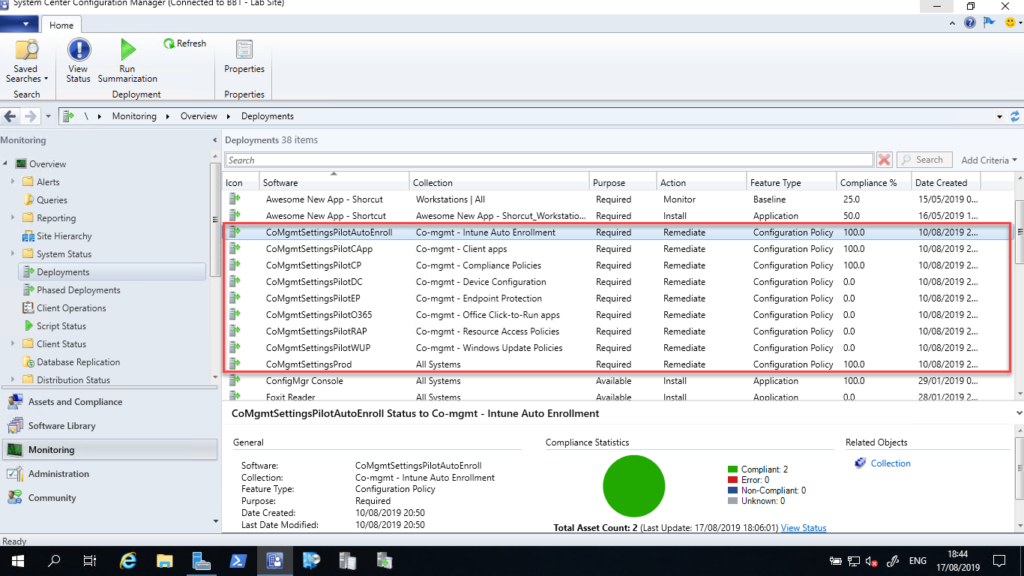This screenshot has height=576, width=1024.
Task: Click the feedback smiley icon
Action: click(1010, 23)
